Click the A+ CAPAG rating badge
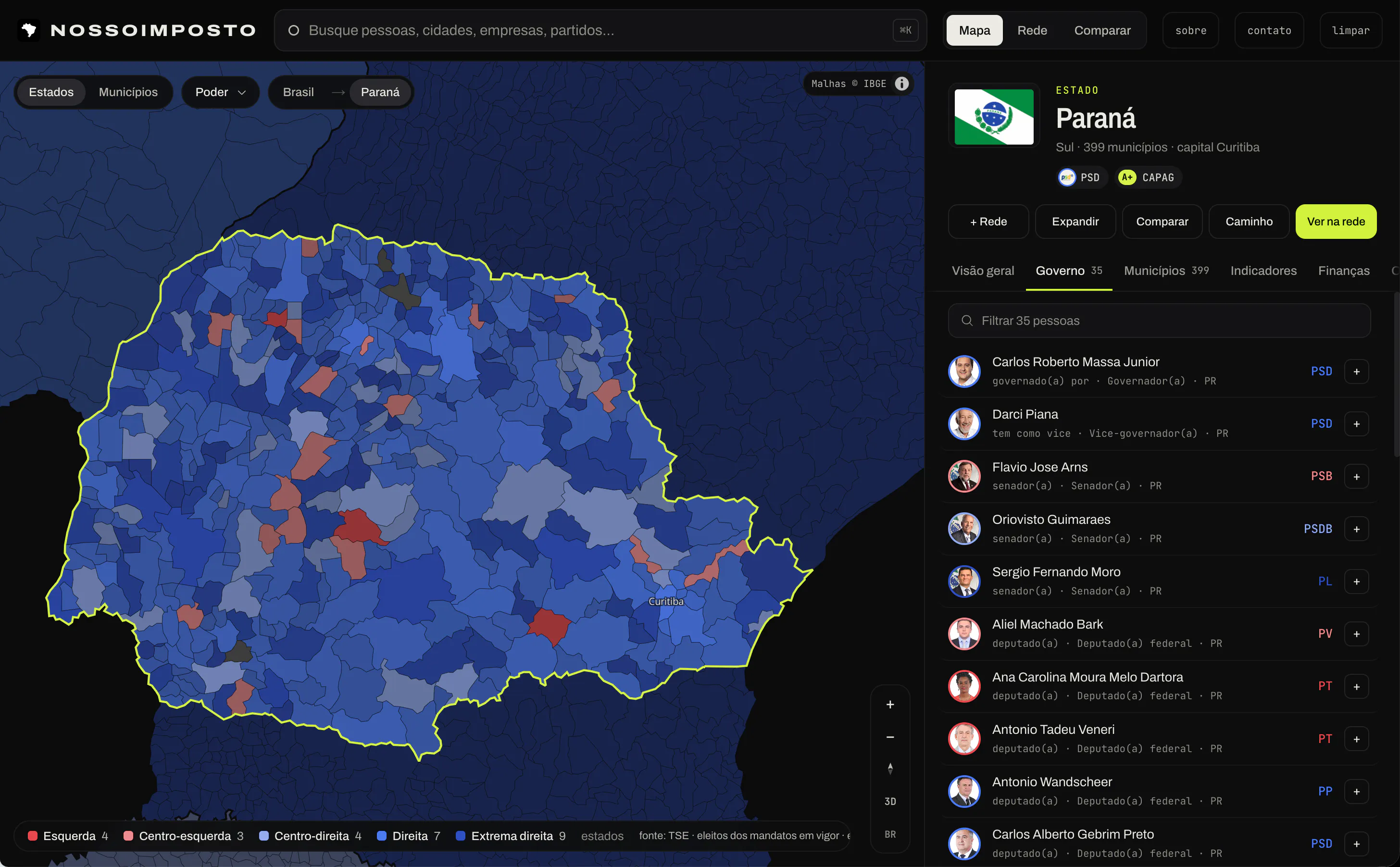This screenshot has width=1400, height=867. [x=1148, y=178]
